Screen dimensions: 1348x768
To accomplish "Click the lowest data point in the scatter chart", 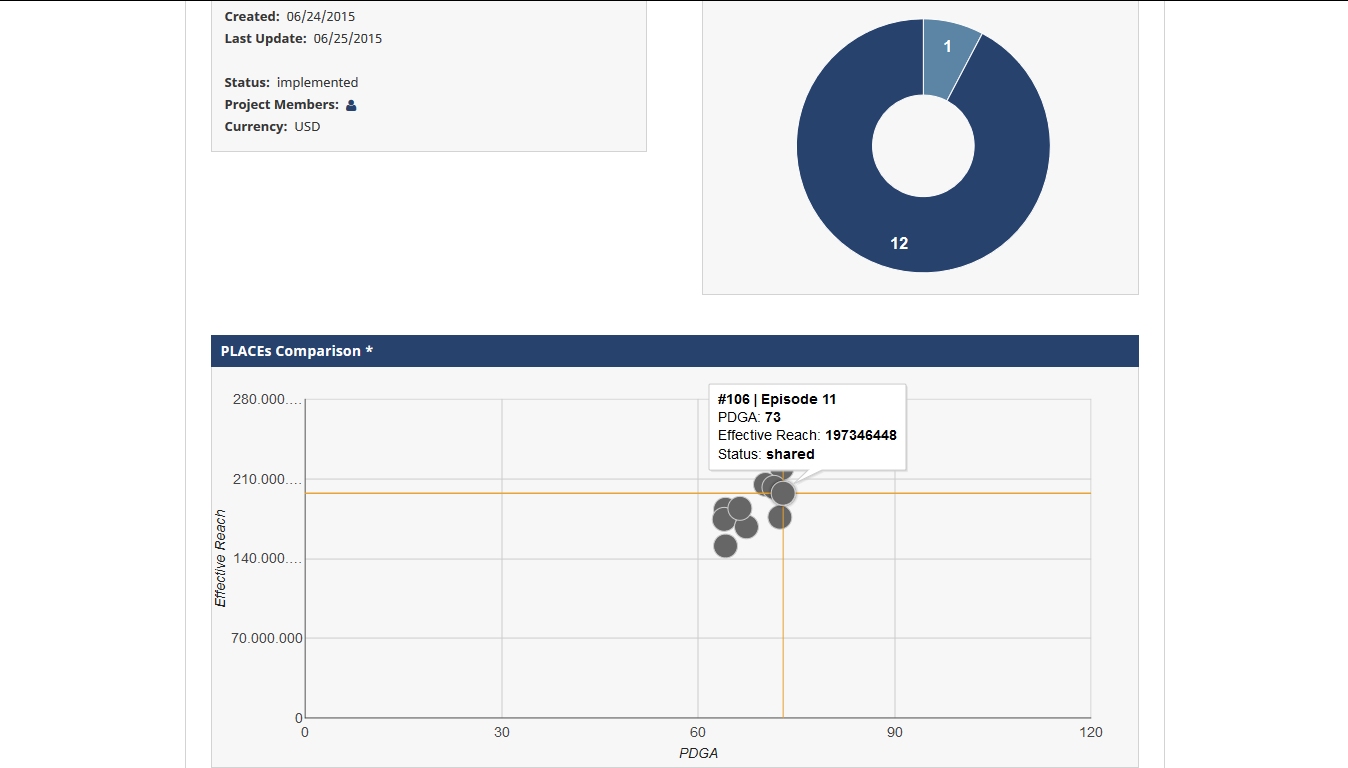I will (725, 546).
